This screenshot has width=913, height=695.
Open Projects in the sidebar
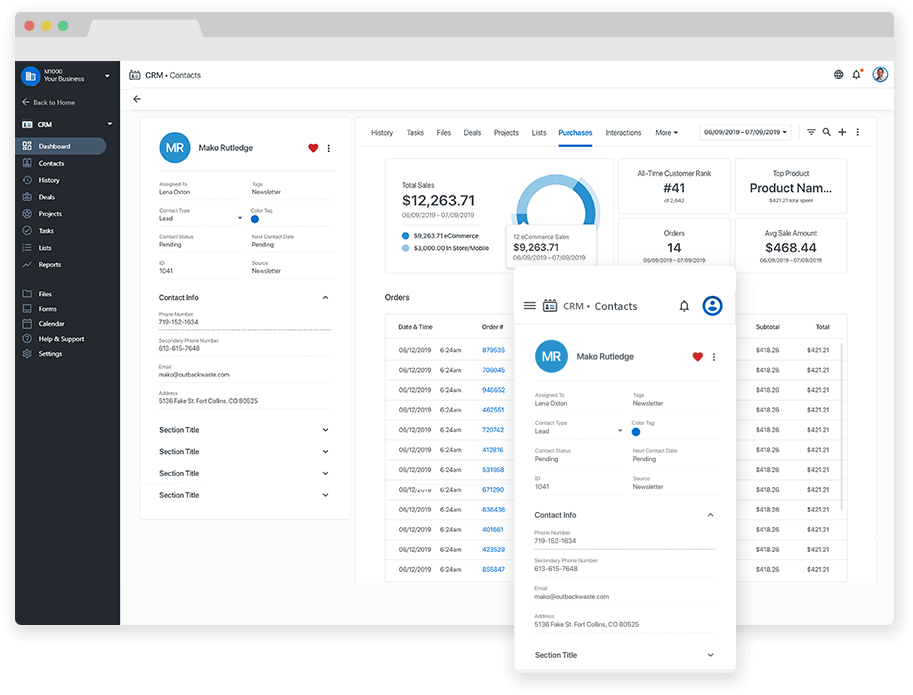50,214
